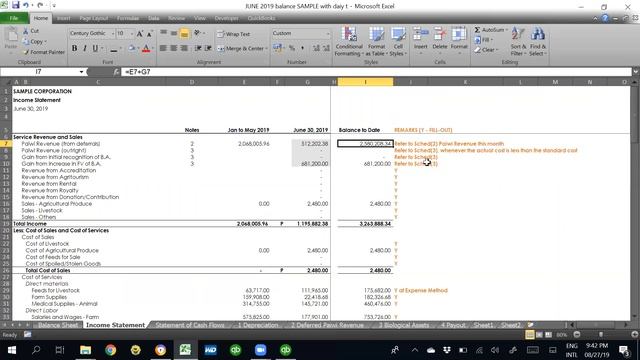Screen dimensions: 640x360
Task: Switch to the Formulas ribbon tab
Action: click(128, 18)
